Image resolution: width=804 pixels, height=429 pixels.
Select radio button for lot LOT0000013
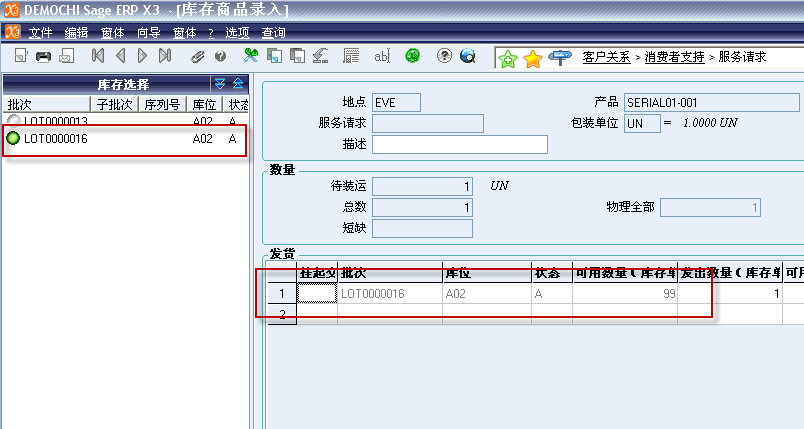13,121
